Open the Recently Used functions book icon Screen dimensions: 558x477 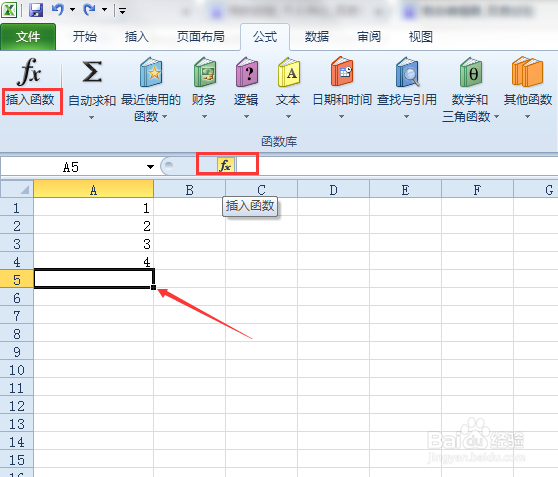(x=151, y=72)
